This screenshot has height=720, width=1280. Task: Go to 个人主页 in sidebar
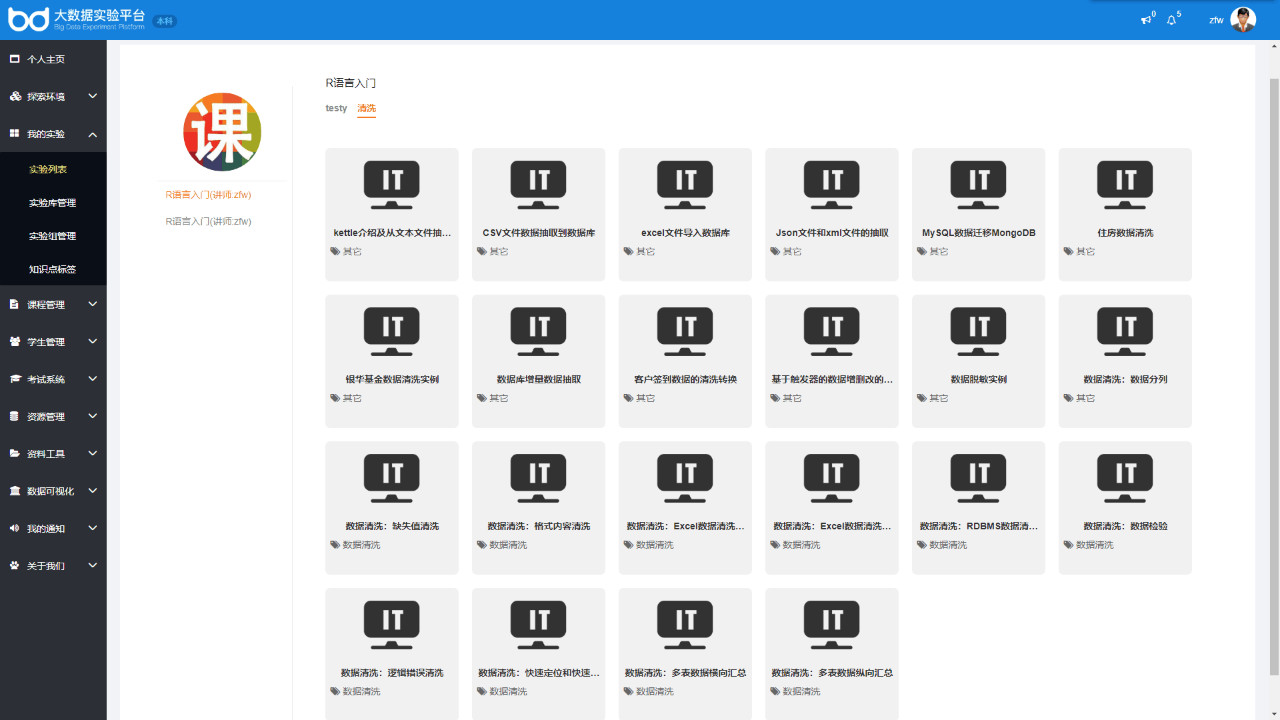pyautogui.click(x=46, y=60)
